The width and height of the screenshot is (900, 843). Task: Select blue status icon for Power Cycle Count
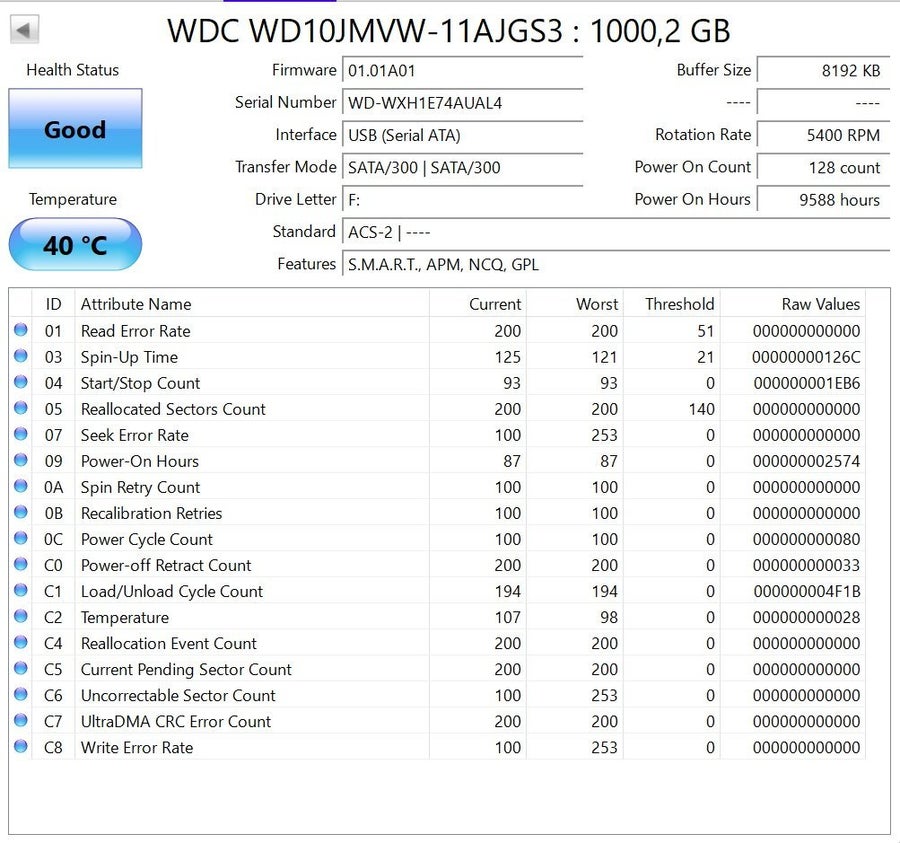pyautogui.click(x=21, y=538)
